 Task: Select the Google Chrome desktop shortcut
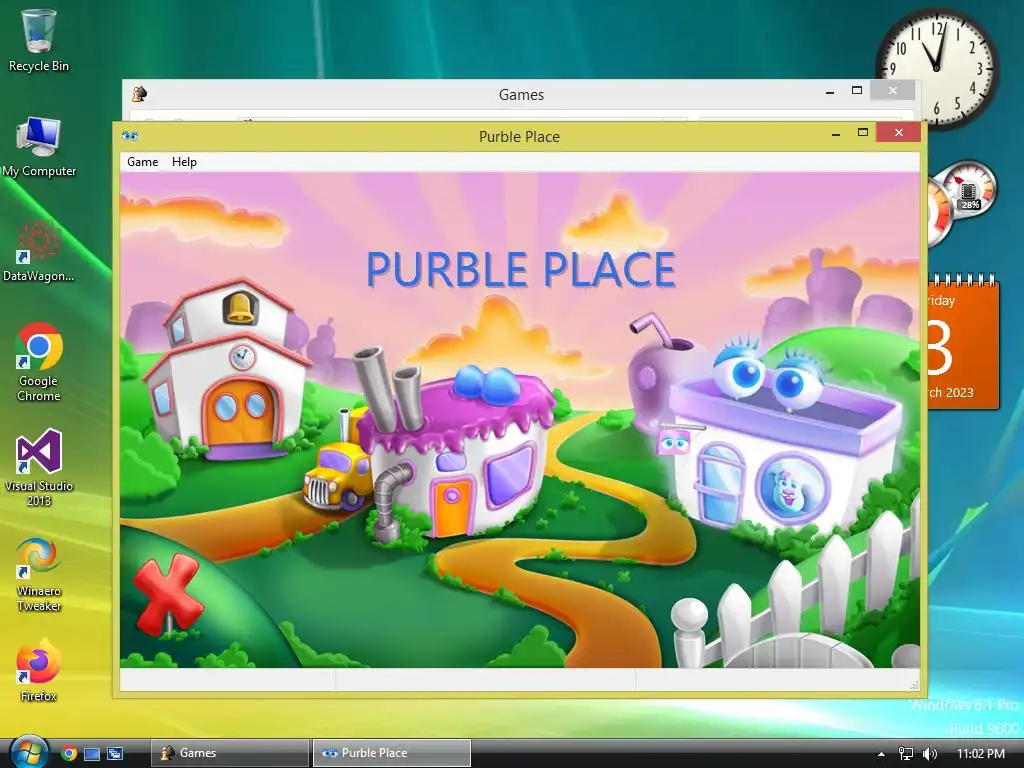click(x=39, y=362)
